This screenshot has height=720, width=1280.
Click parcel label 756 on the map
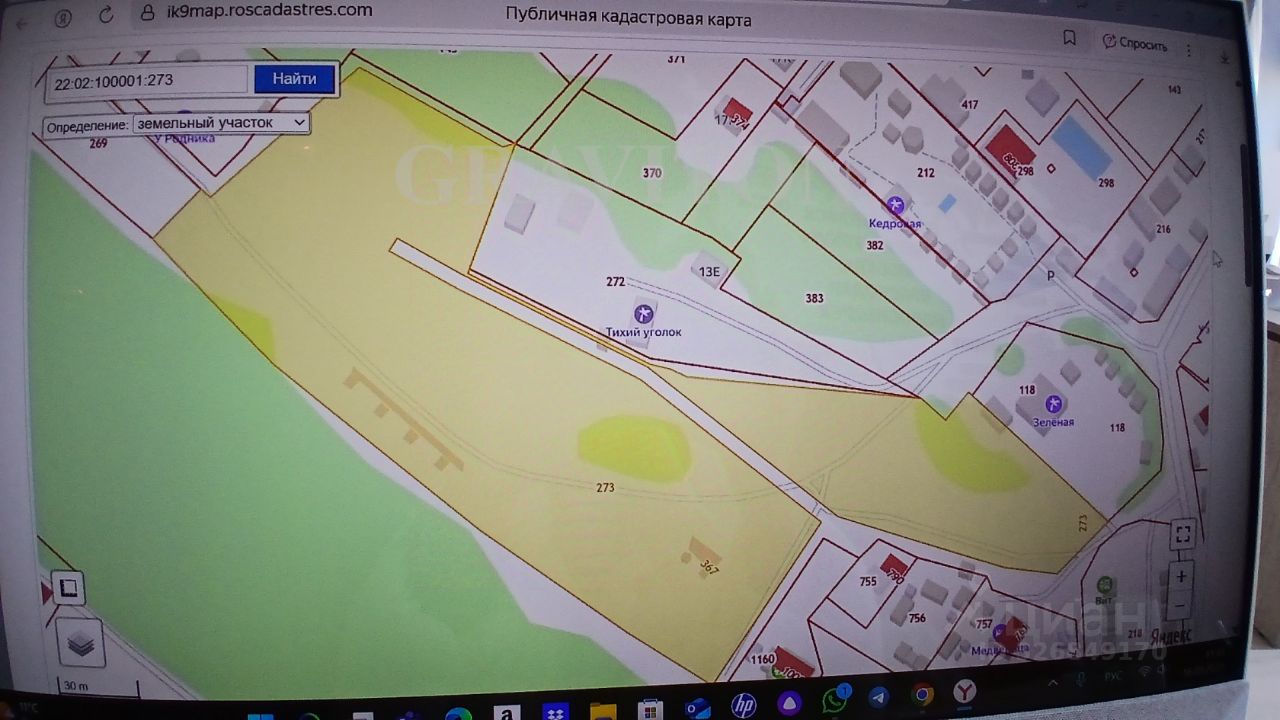(x=917, y=618)
